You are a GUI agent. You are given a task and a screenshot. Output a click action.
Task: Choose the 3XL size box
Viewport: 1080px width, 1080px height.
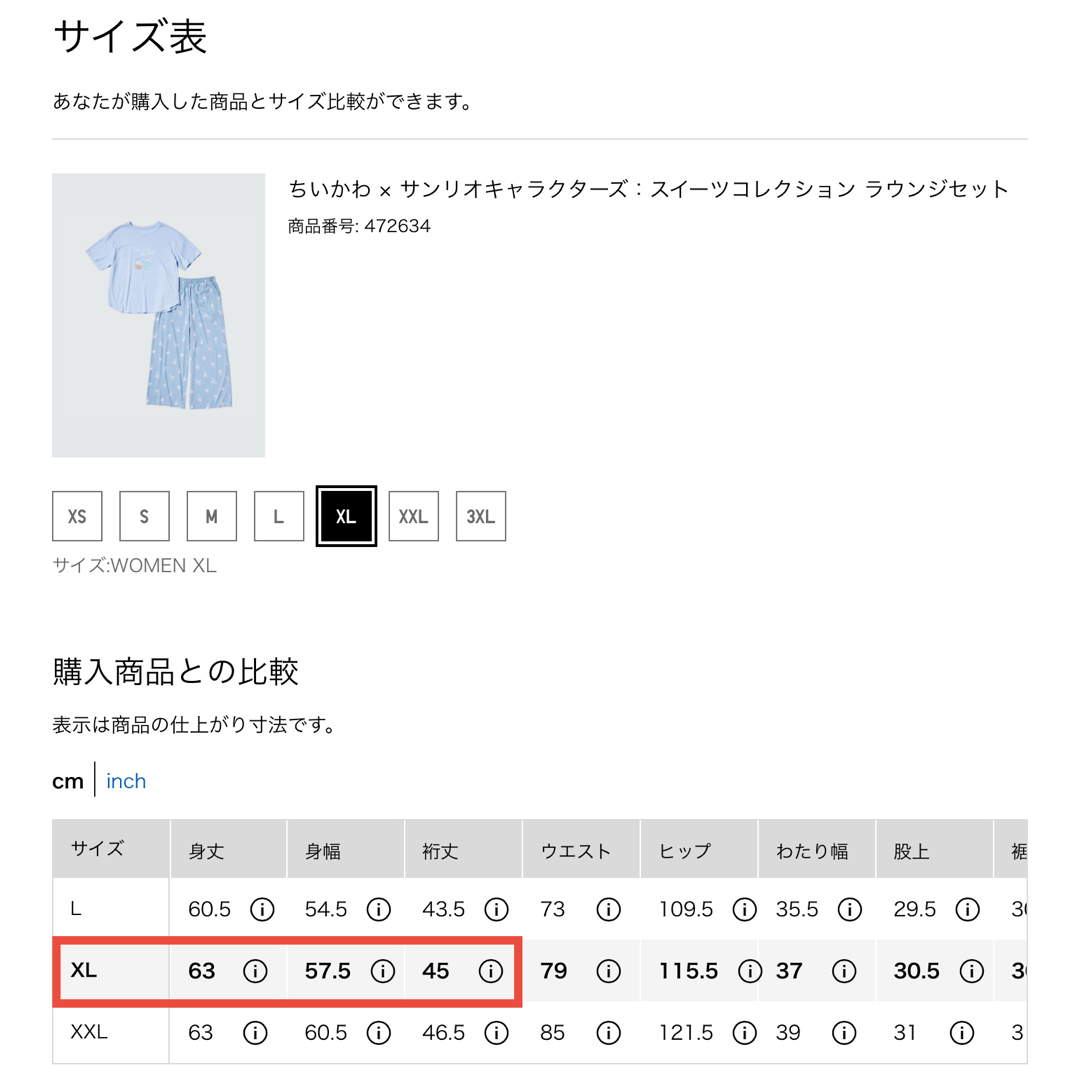481,516
